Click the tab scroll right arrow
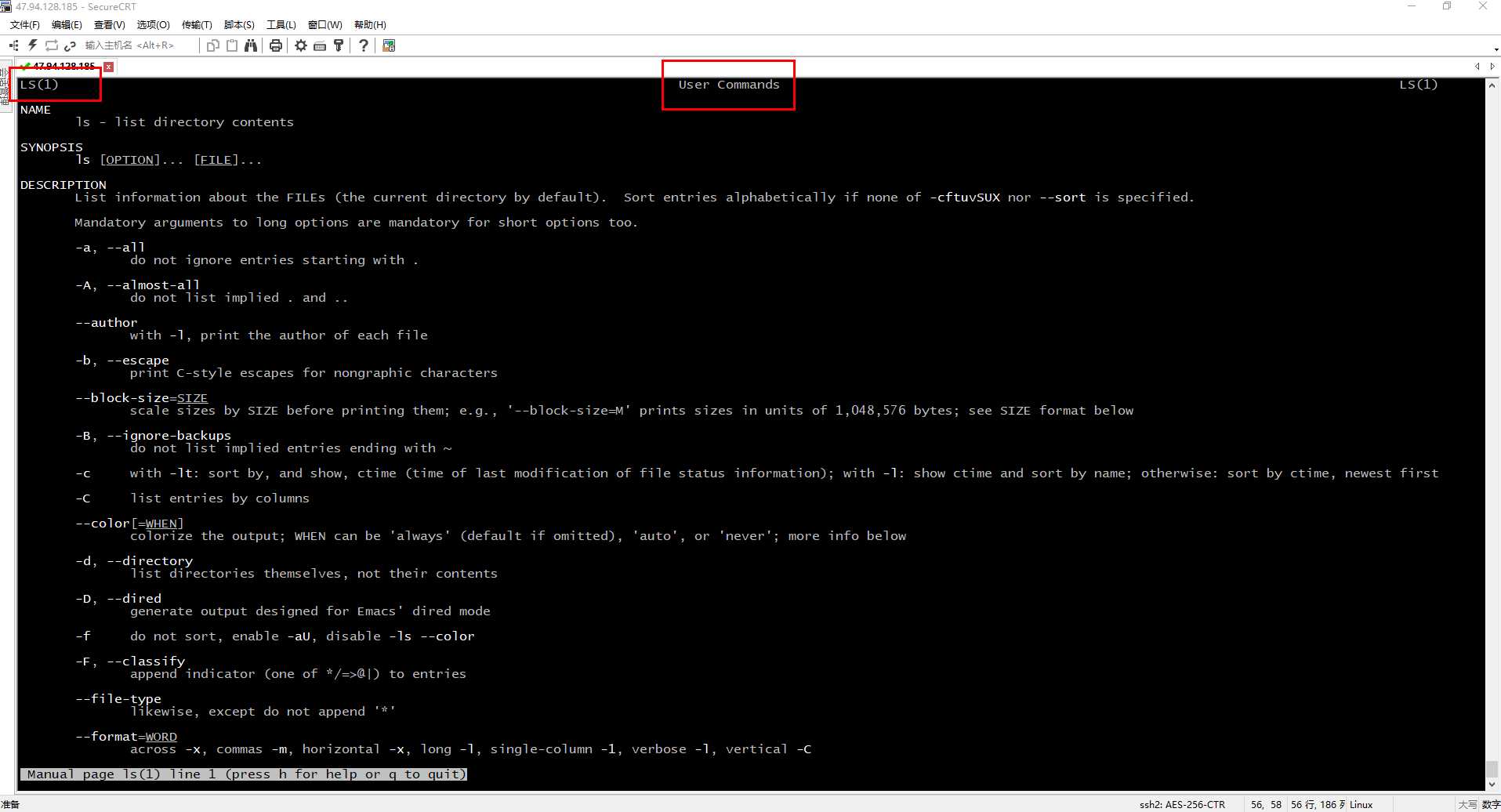 [x=1492, y=67]
